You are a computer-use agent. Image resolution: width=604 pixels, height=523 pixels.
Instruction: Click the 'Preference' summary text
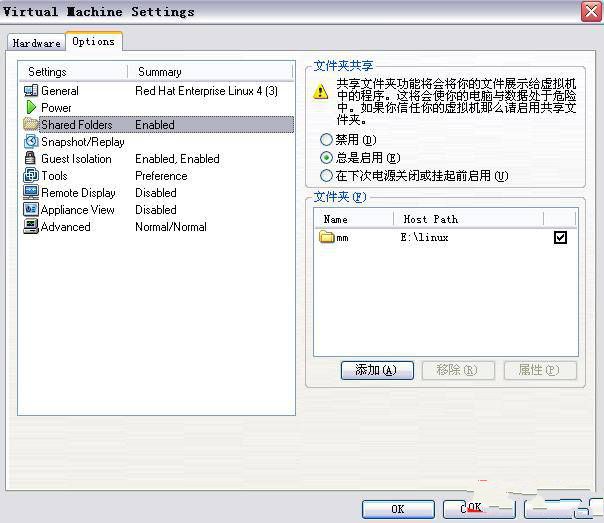tap(161, 176)
